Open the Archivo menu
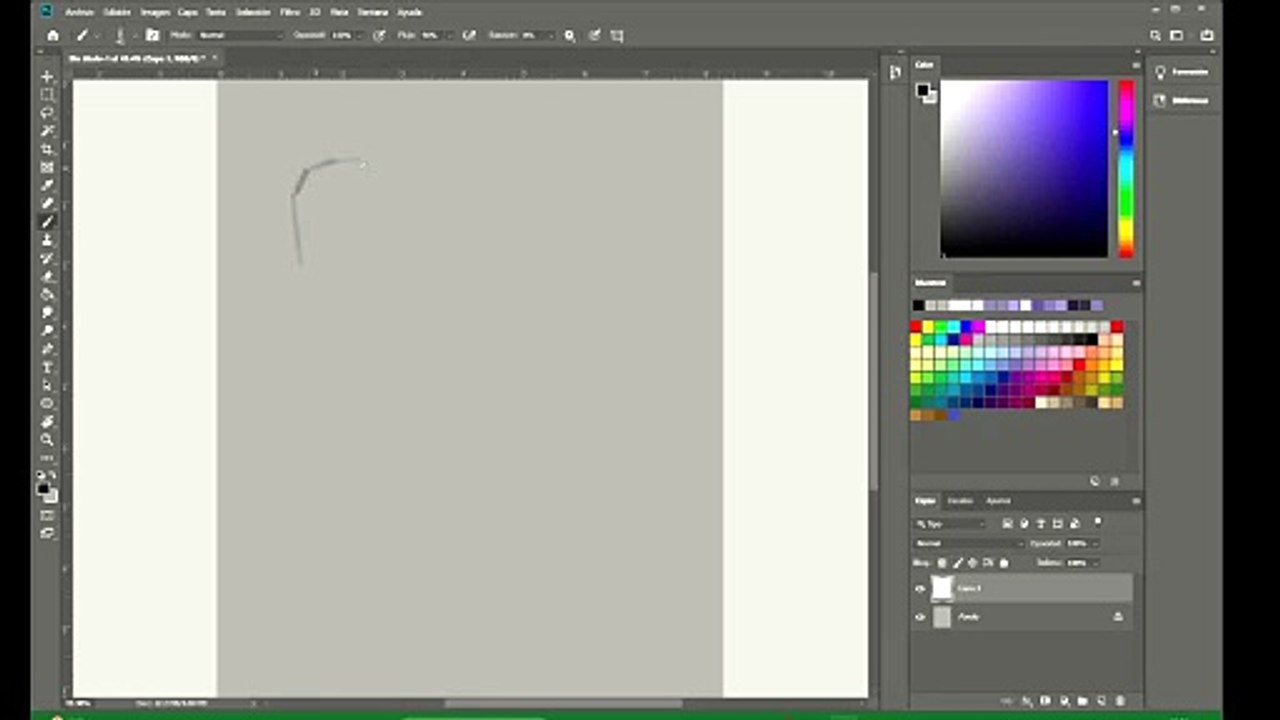 point(79,12)
